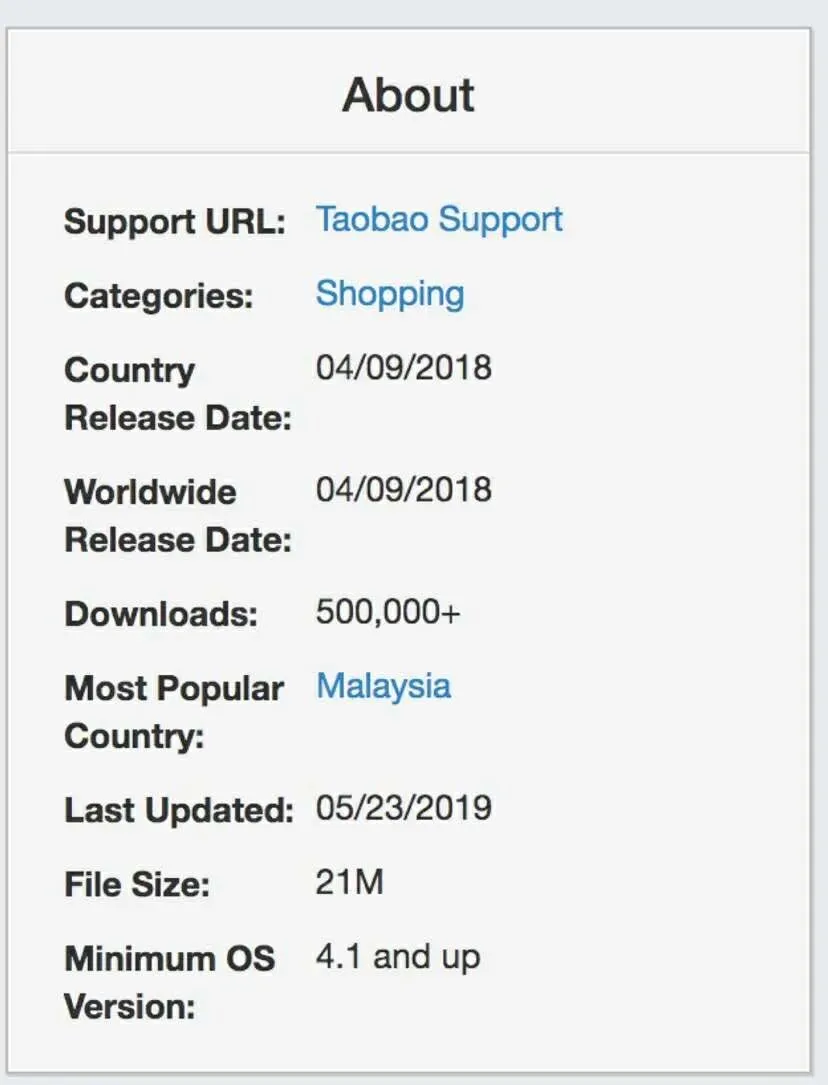The image size is (828, 1085).
Task: Click the 21M file size value
Action: pyautogui.click(x=349, y=883)
